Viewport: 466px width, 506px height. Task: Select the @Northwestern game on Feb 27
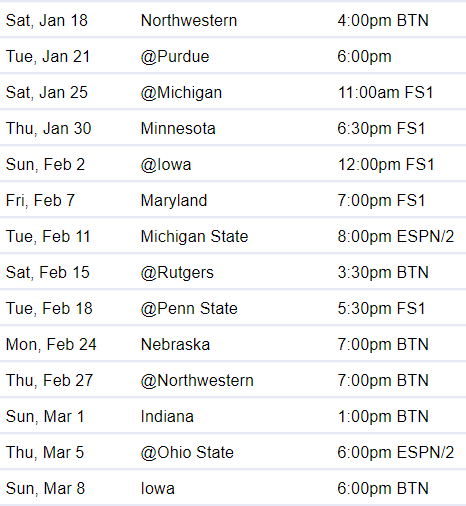(x=197, y=381)
